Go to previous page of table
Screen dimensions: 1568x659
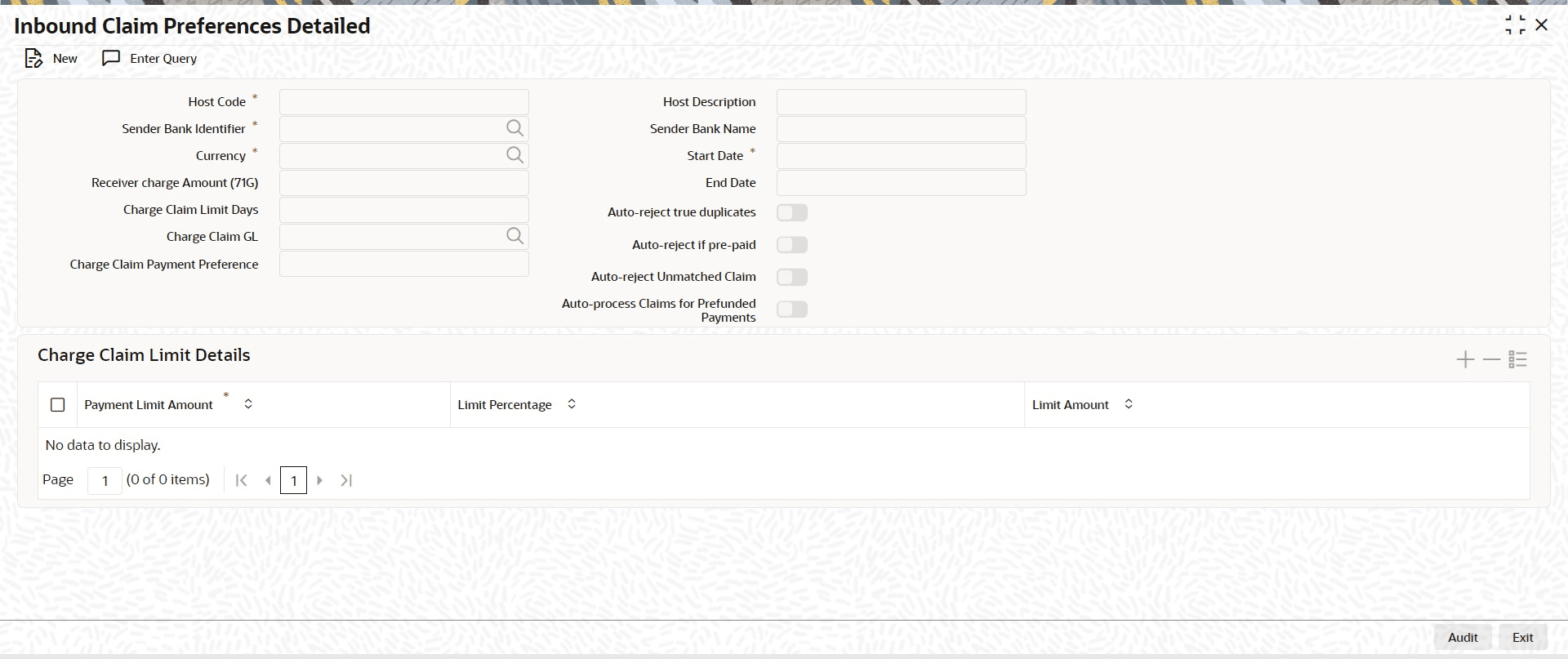click(268, 480)
